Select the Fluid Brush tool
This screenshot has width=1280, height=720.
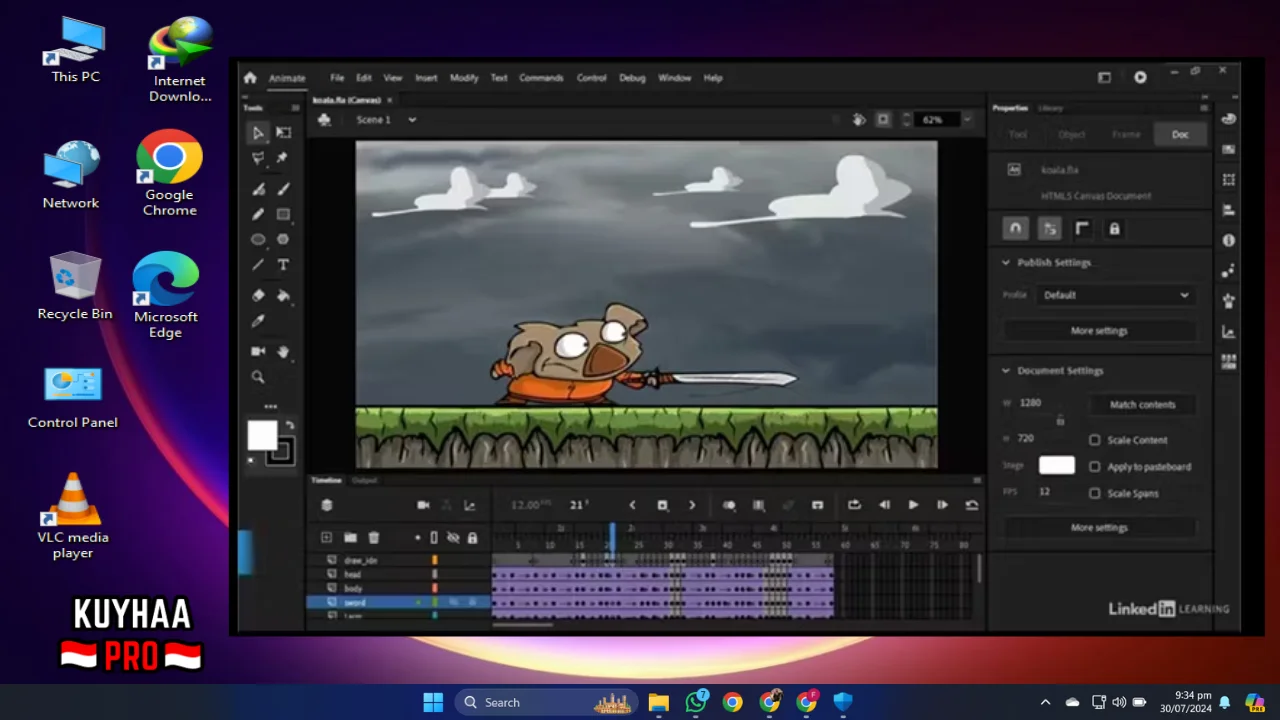(x=258, y=189)
